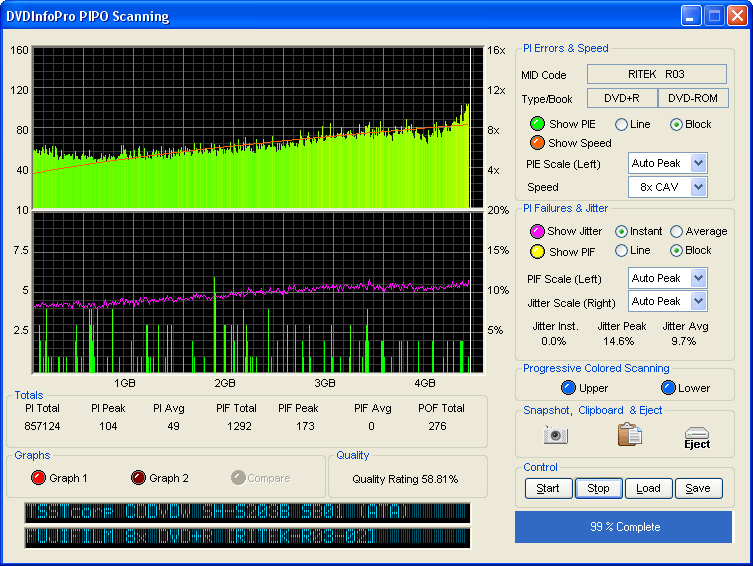This screenshot has height=566, width=753.
Task: Click the camera snapshot icon
Action: [x=556, y=435]
